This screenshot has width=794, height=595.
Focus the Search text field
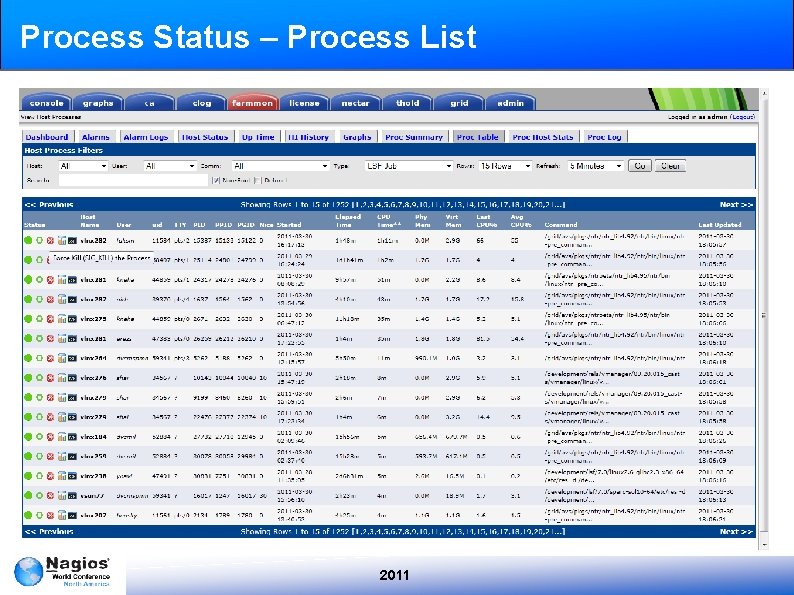point(133,180)
